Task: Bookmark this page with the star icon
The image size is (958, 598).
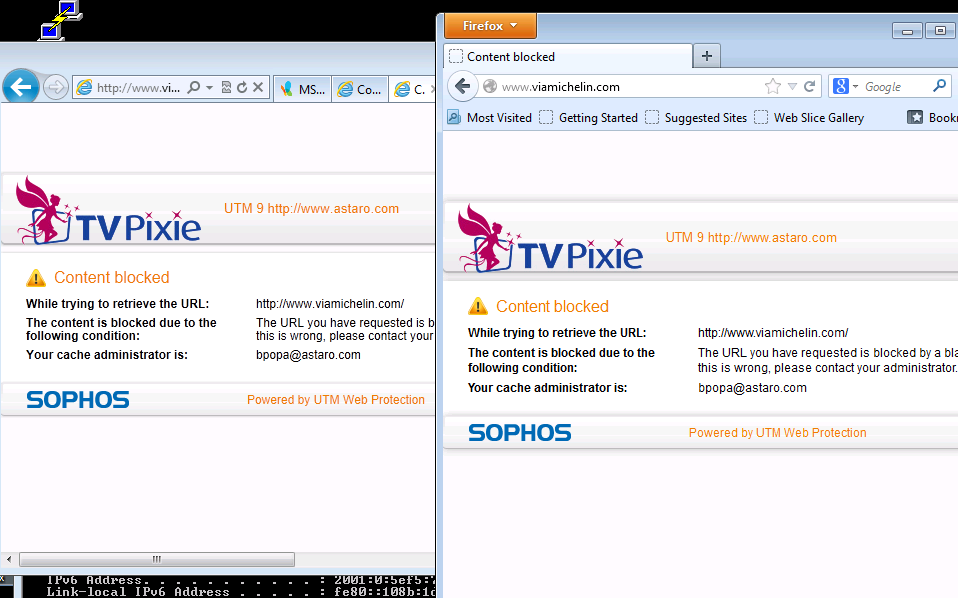Action: tap(773, 86)
